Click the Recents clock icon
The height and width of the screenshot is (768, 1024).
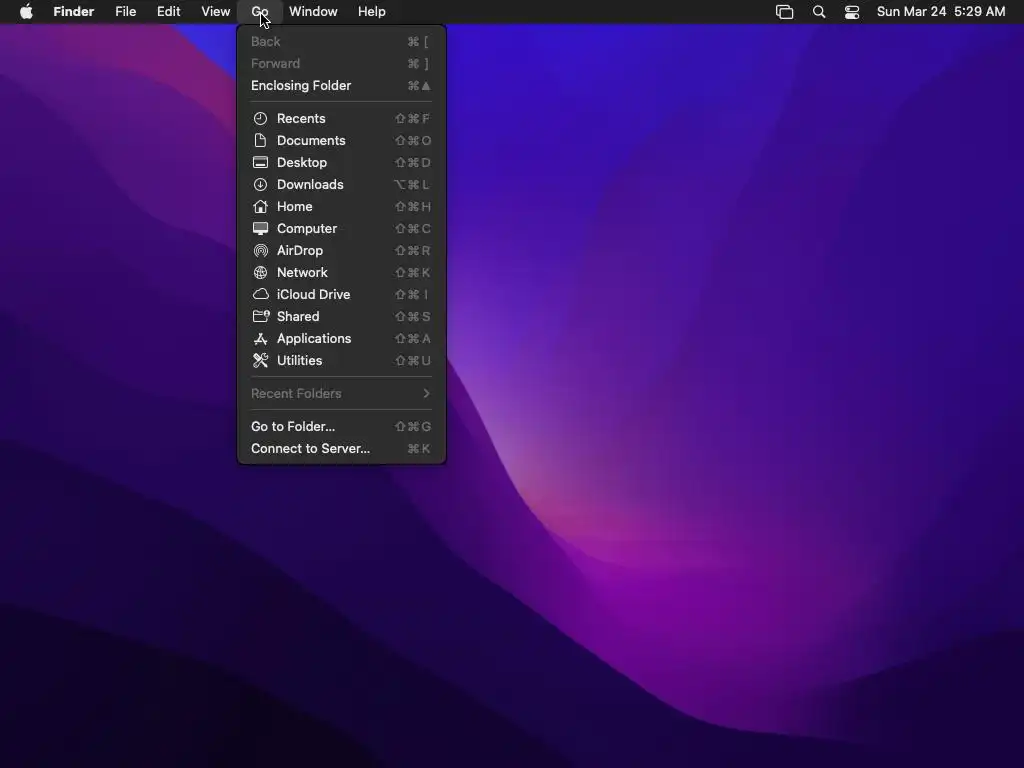pyautogui.click(x=261, y=118)
